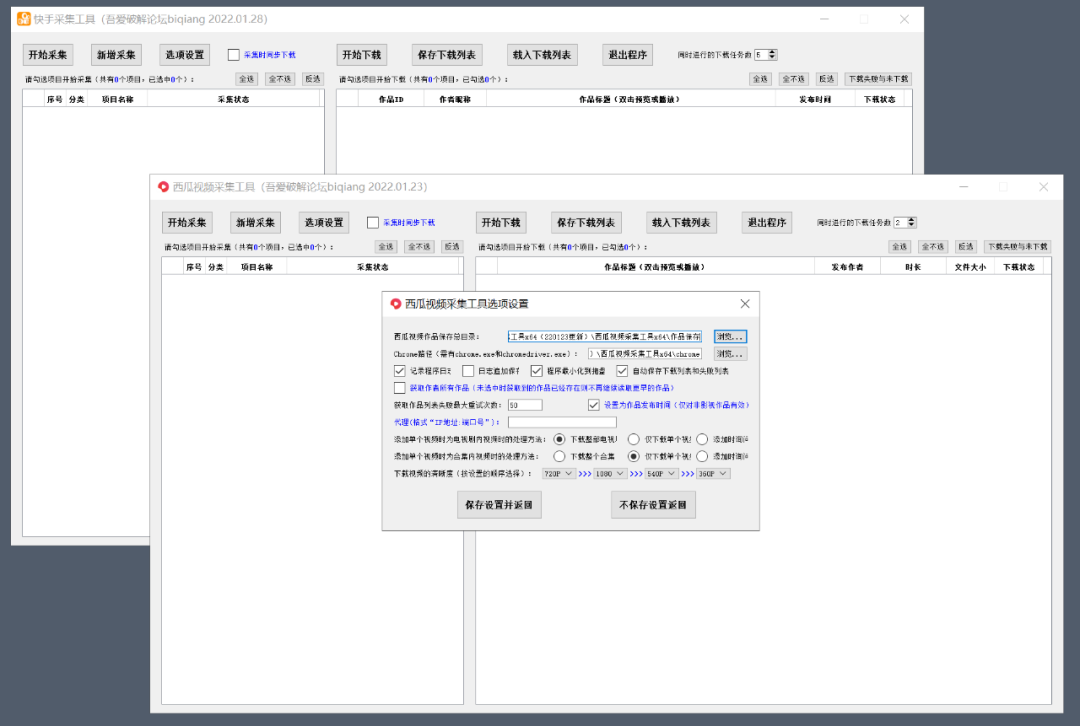Select 仅下载单个视频 radio in the TV series row
This screenshot has height=726, width=1080.
click(634, 439)
